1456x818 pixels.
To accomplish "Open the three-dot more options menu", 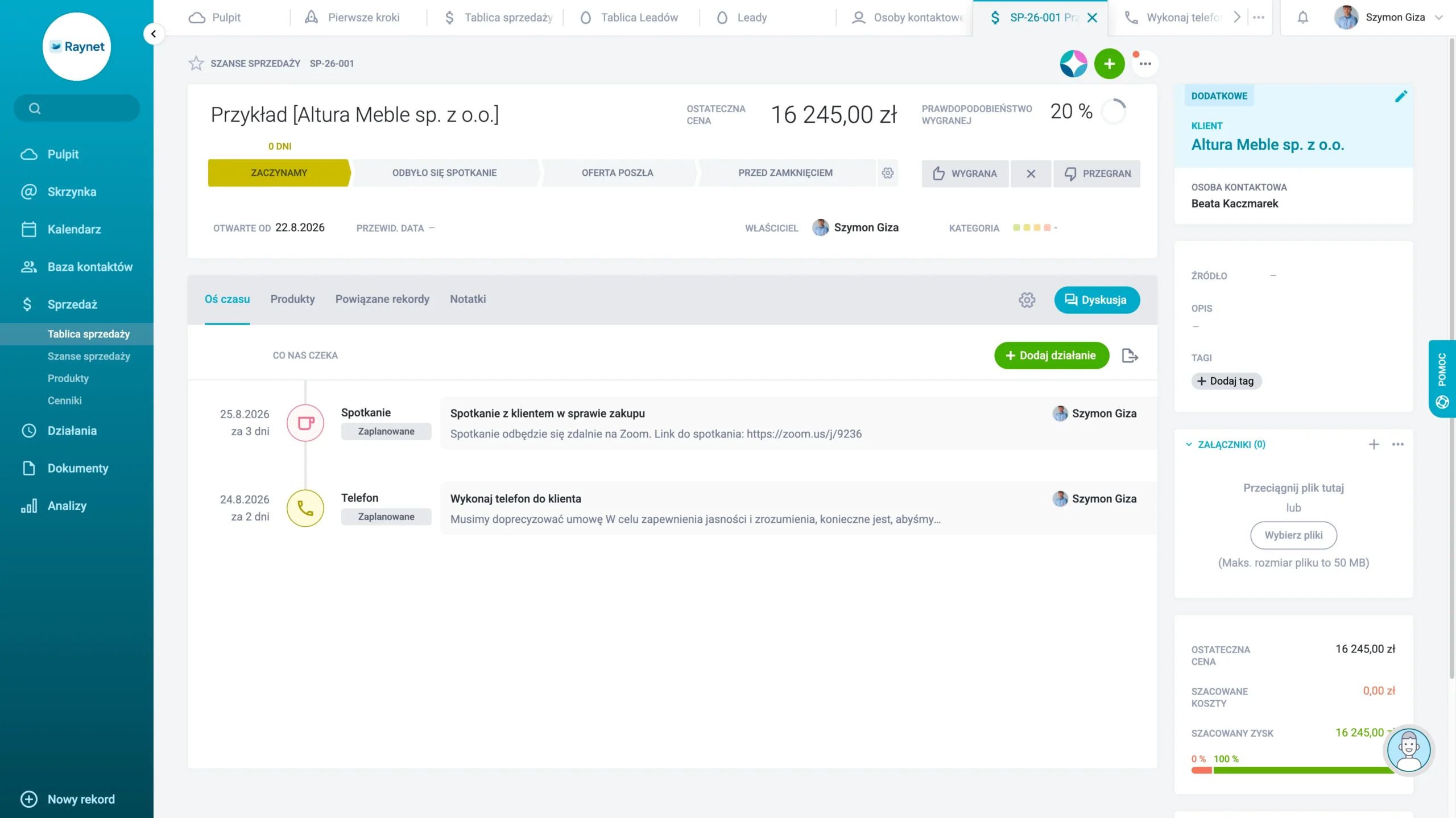I will tap(1145, 64).
